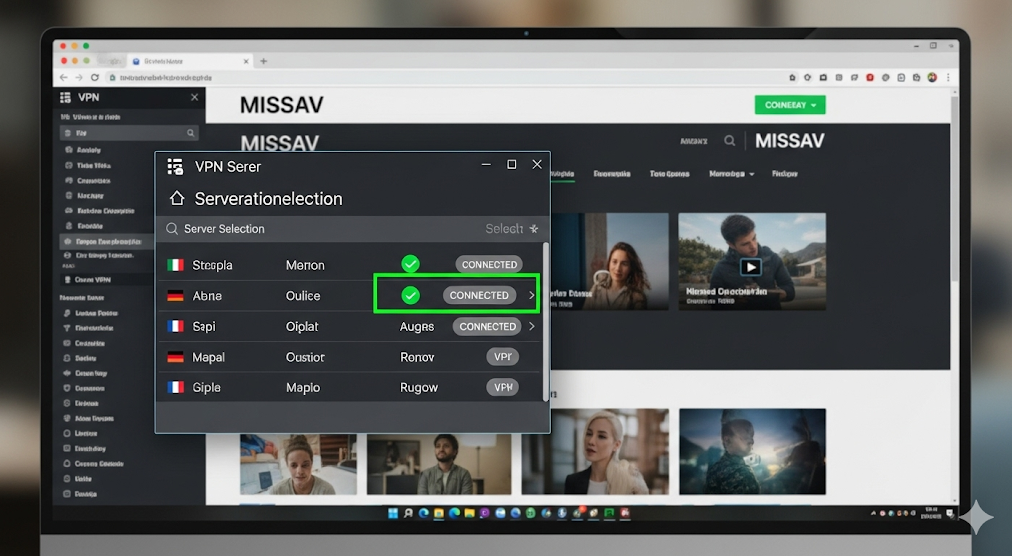Open the green header button dropdown
The width and height of the screenshot is (1012, 556).
(x=790, y=104)
